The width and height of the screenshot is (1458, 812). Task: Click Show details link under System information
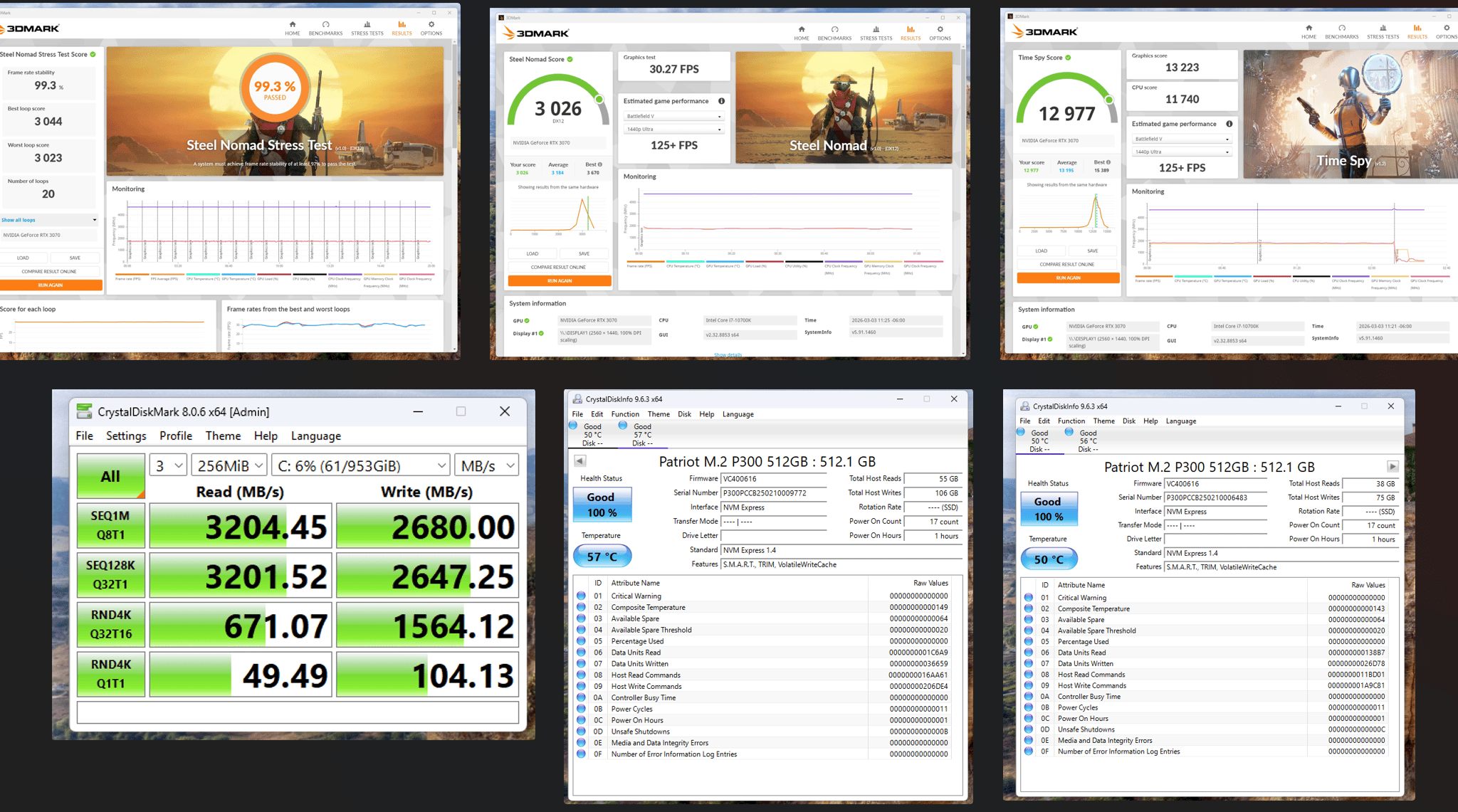coord(728,355)
